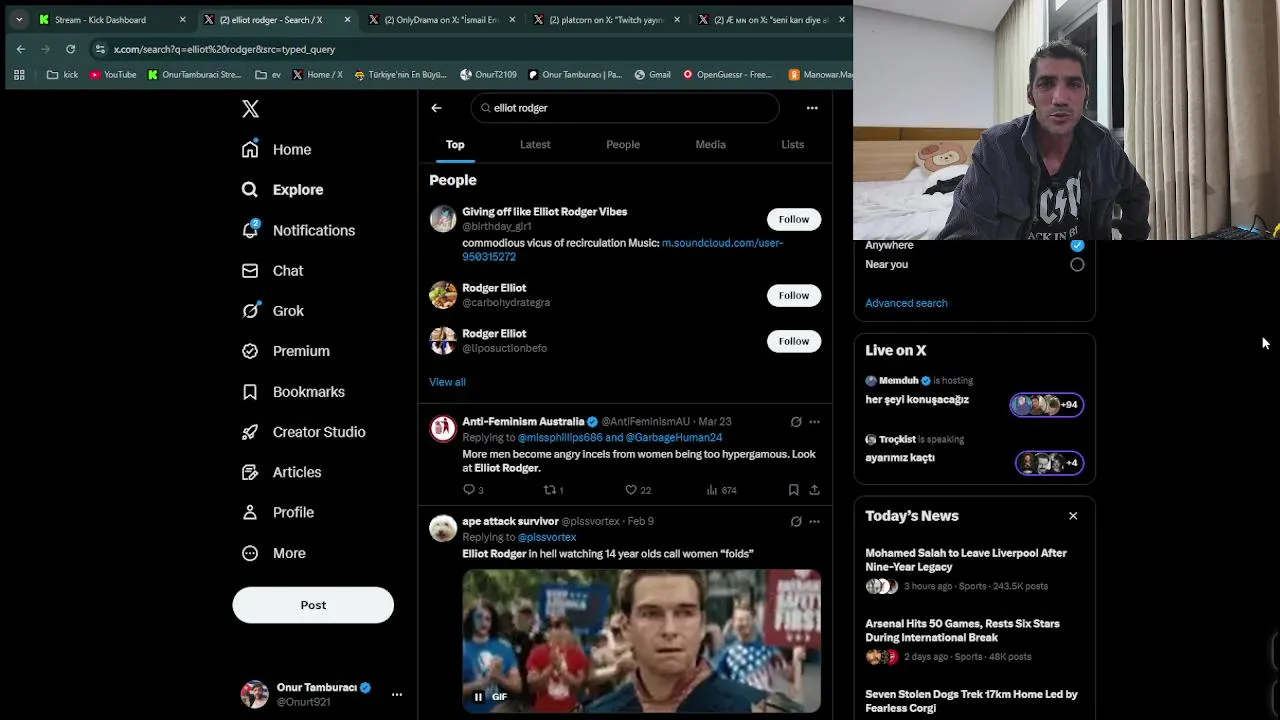Reload the browser page

click(70, 49)
